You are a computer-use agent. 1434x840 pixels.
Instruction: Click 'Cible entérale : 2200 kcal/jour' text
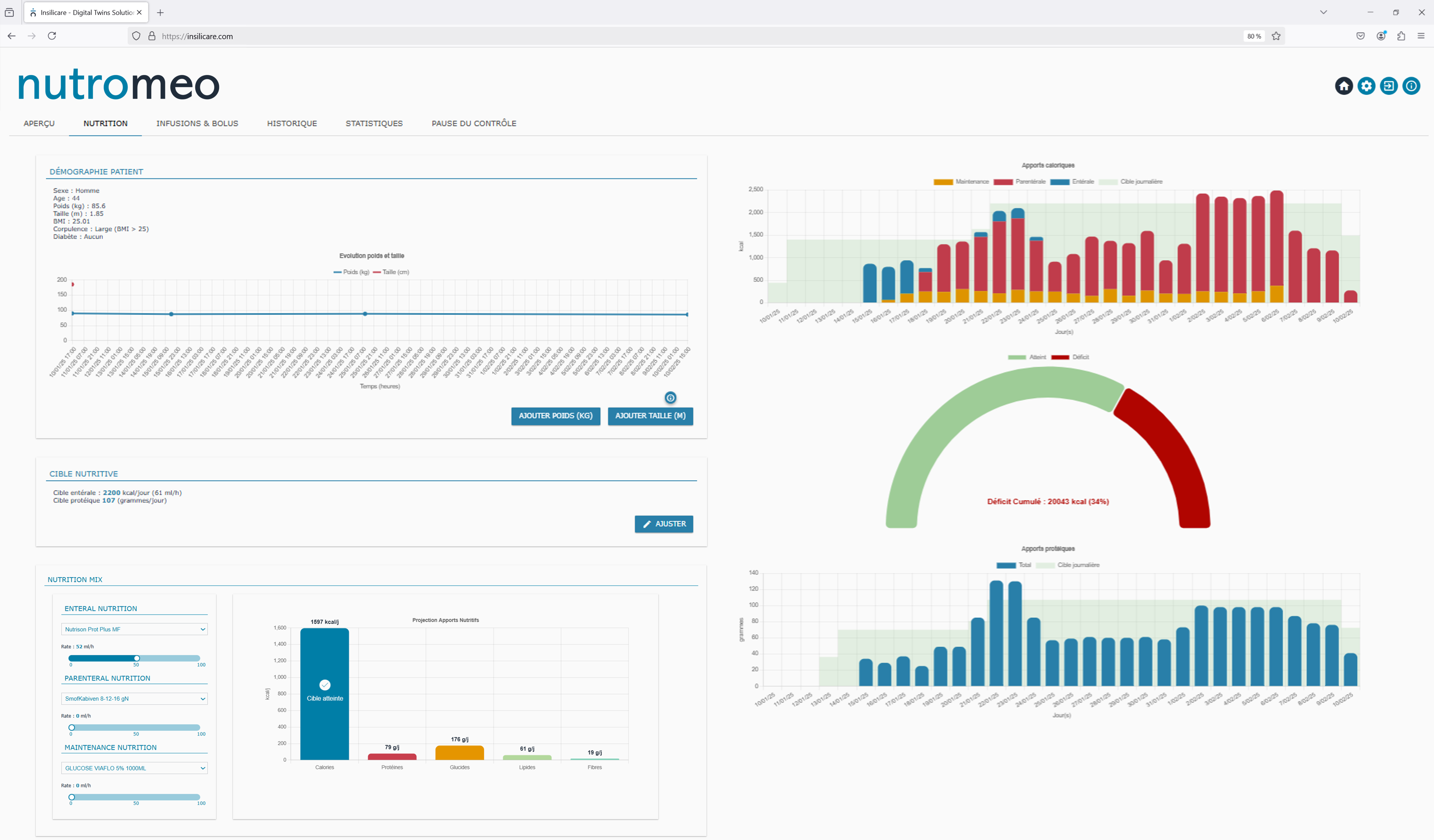pyautogui.click(x=117, y=493)
